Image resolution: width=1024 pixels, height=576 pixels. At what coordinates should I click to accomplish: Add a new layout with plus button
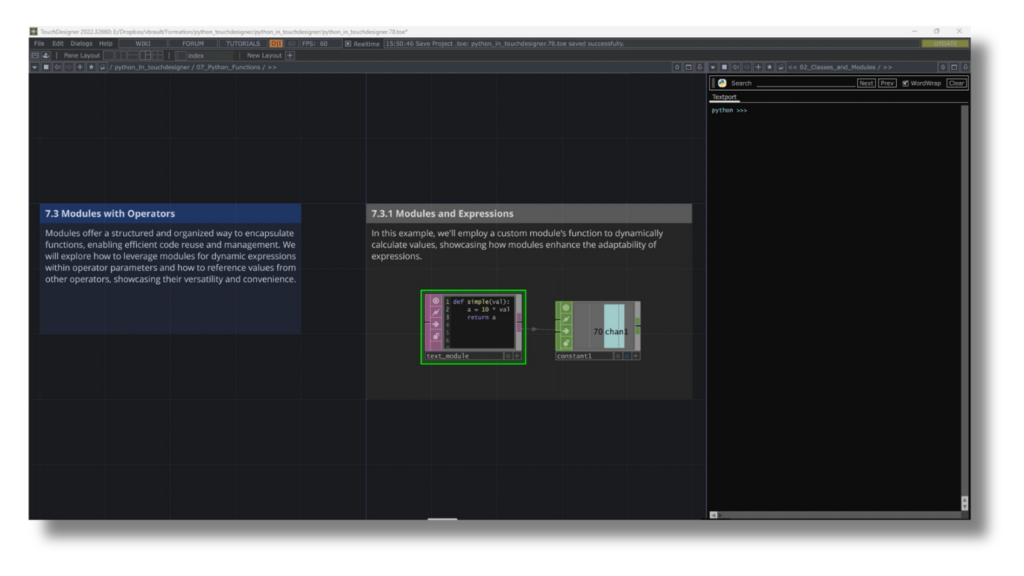[x=290, y=56]
